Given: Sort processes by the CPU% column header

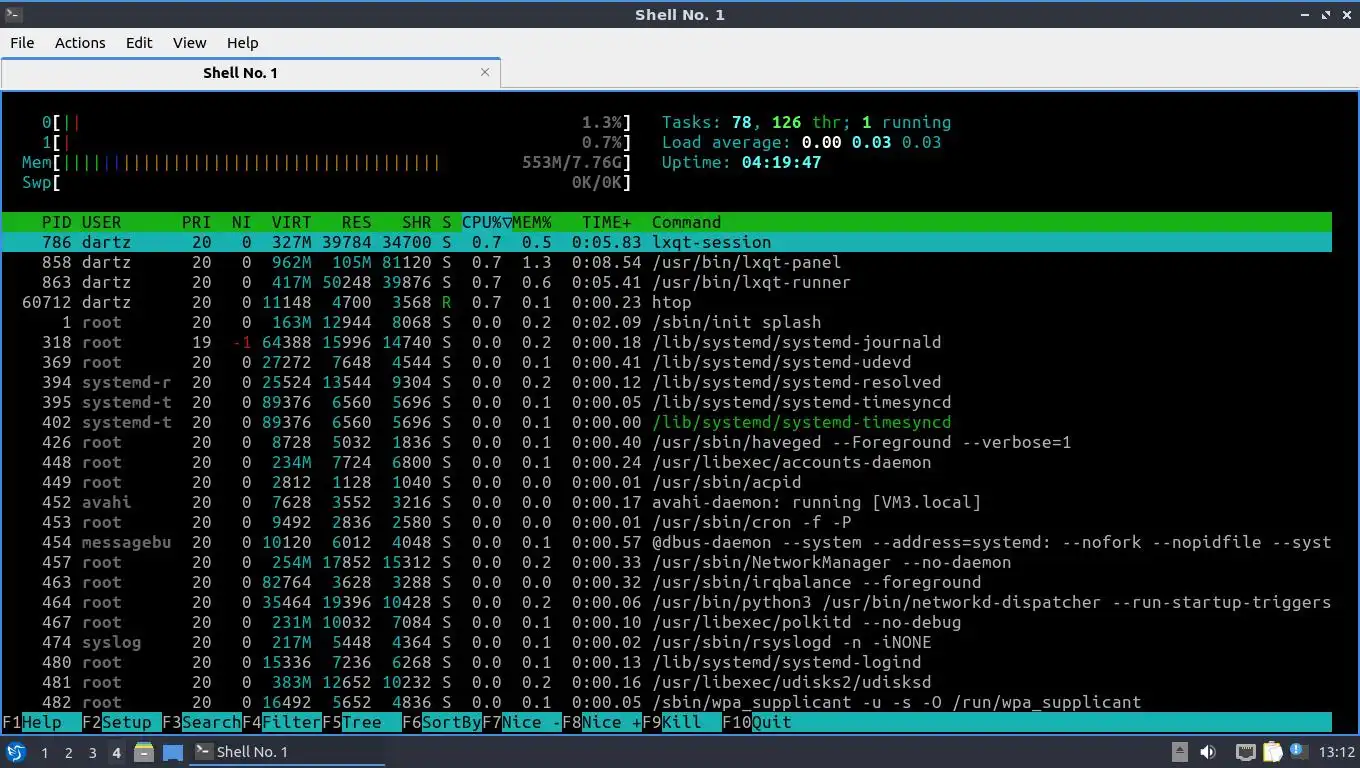Looking at the screenshot, I should (x=486, y=222).
